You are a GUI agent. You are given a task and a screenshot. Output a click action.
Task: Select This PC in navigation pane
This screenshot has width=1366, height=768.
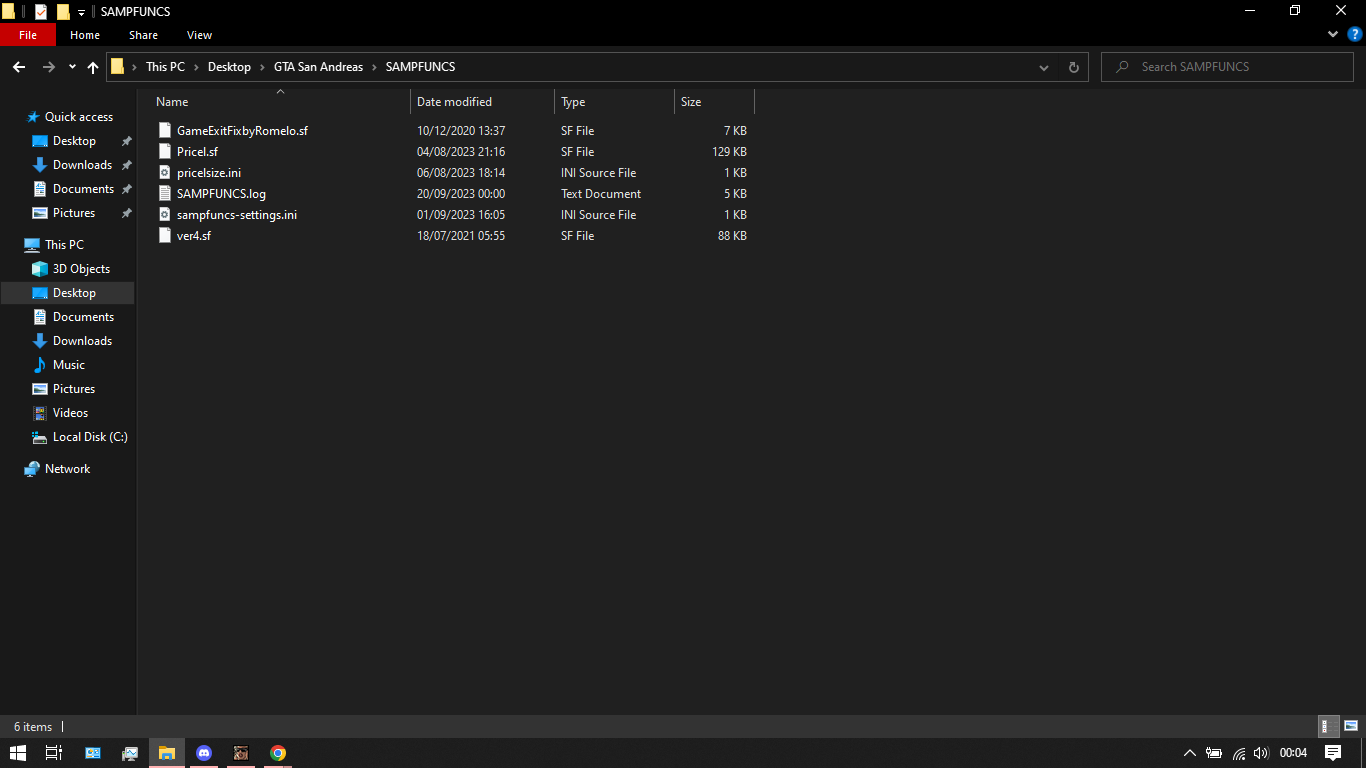pos(64,245)
